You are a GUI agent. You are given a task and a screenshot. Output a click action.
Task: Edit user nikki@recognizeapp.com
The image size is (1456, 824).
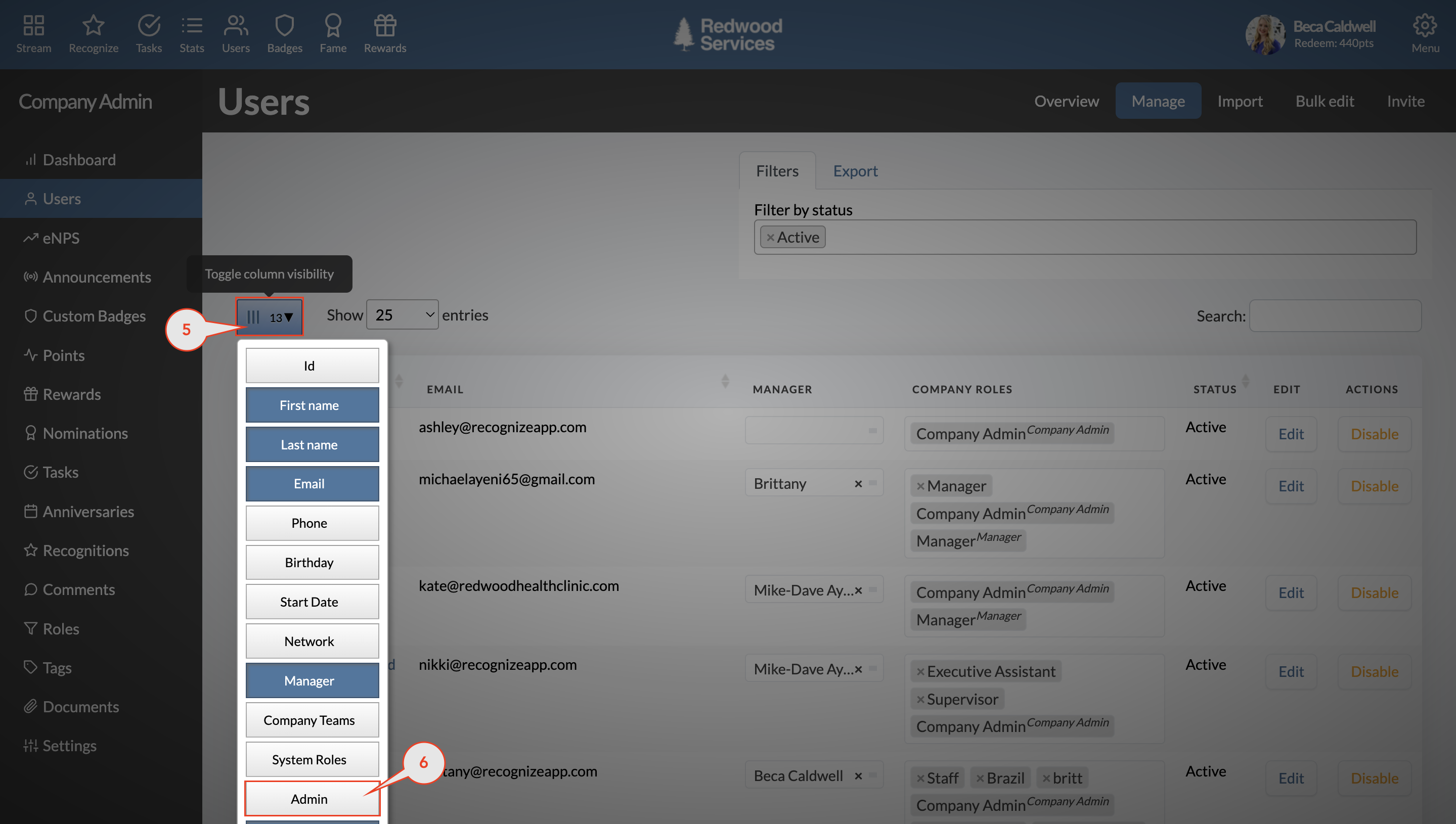pos(1291,672)
